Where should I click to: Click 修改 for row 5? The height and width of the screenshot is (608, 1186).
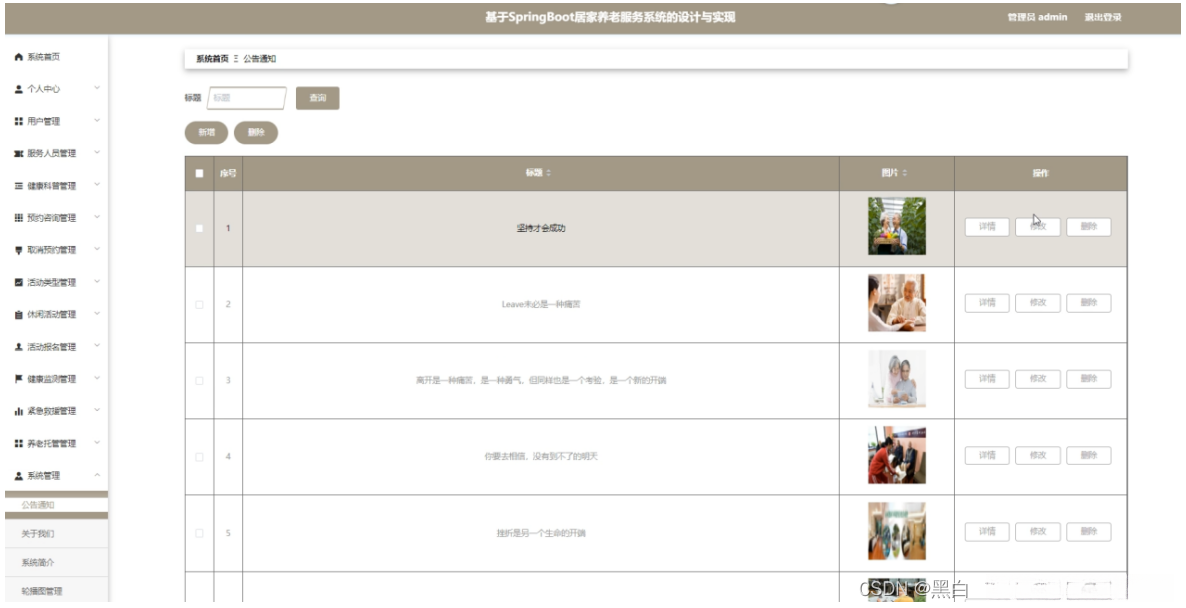pos(1038,532)
